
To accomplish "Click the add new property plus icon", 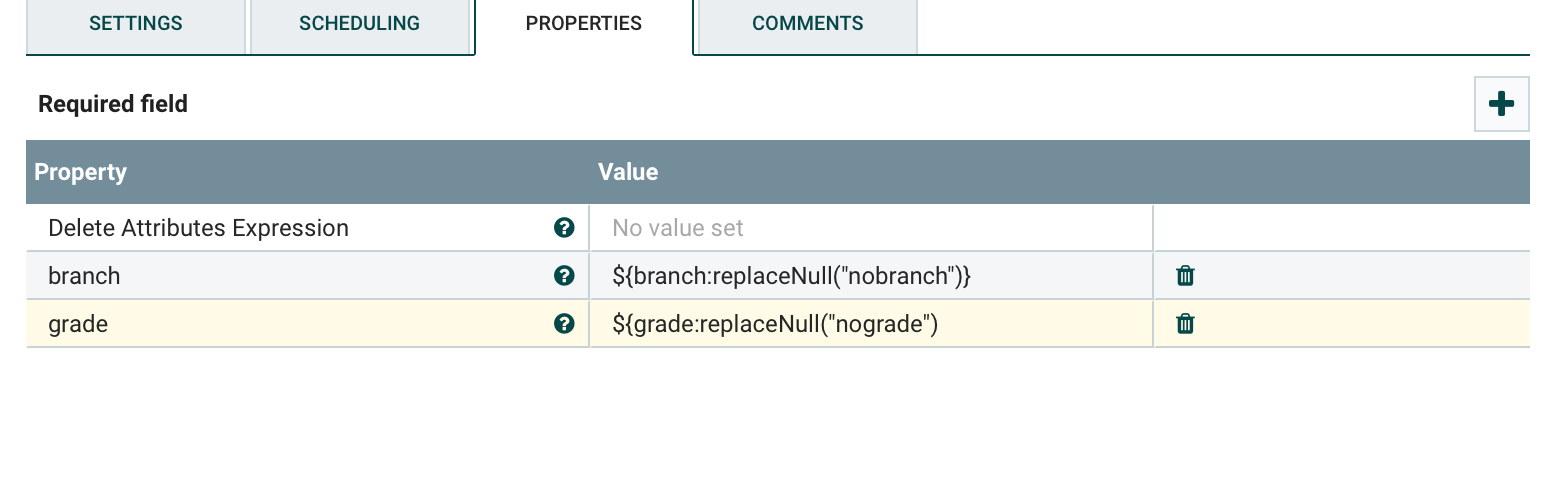I will coord(1501,104).
